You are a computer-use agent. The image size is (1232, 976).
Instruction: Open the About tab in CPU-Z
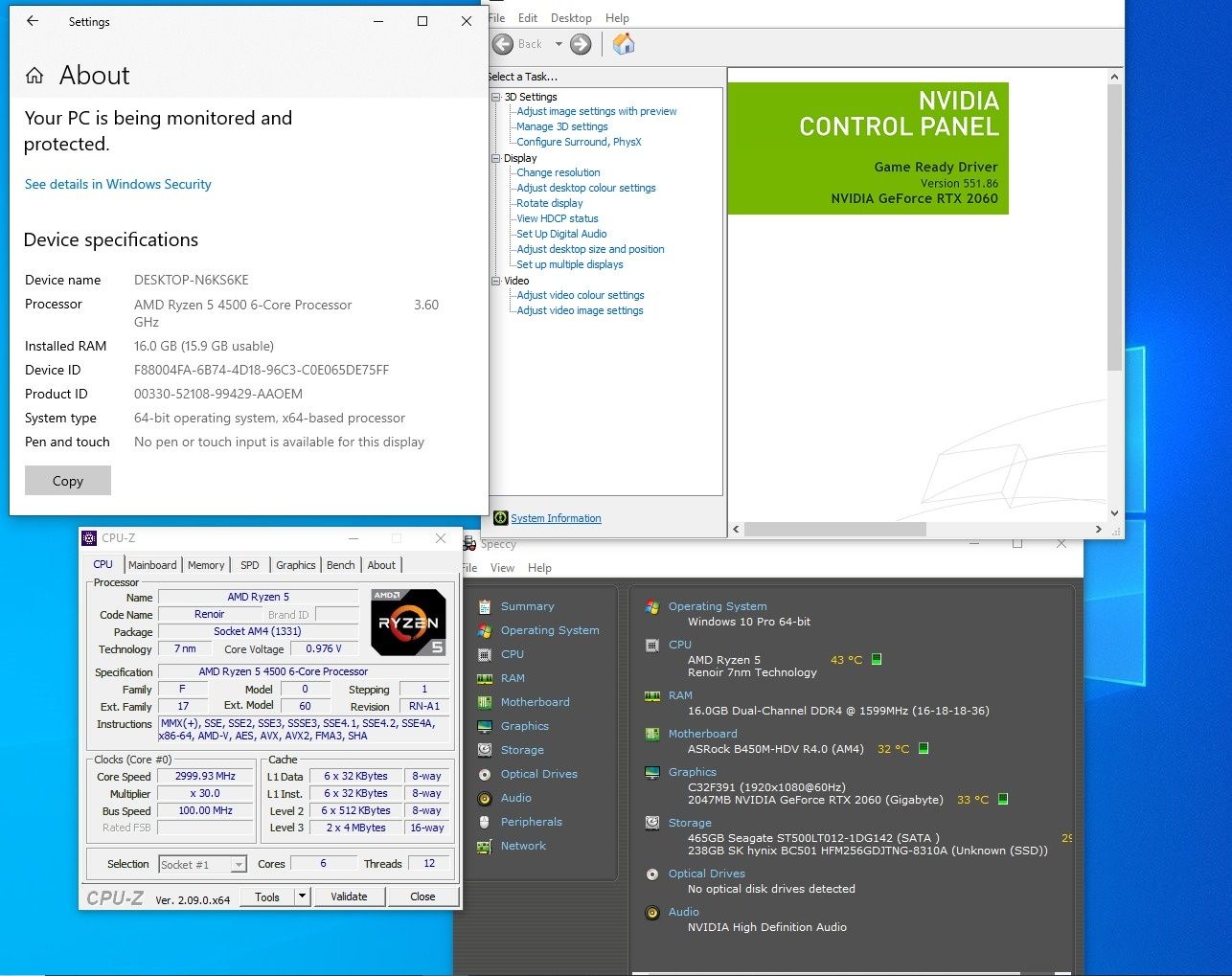coord(381,565)
